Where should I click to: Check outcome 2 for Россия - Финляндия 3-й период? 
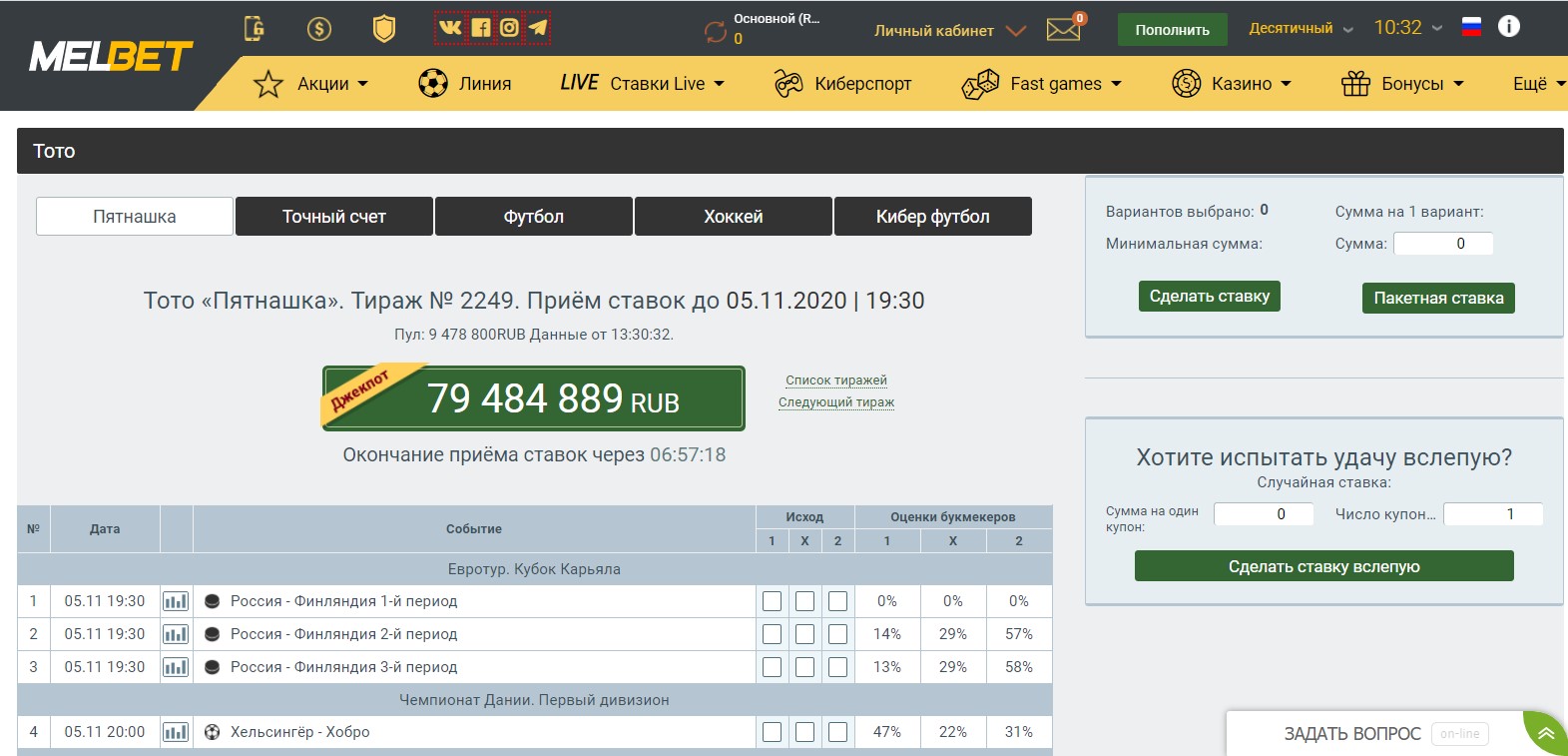(x=838, y=667)
